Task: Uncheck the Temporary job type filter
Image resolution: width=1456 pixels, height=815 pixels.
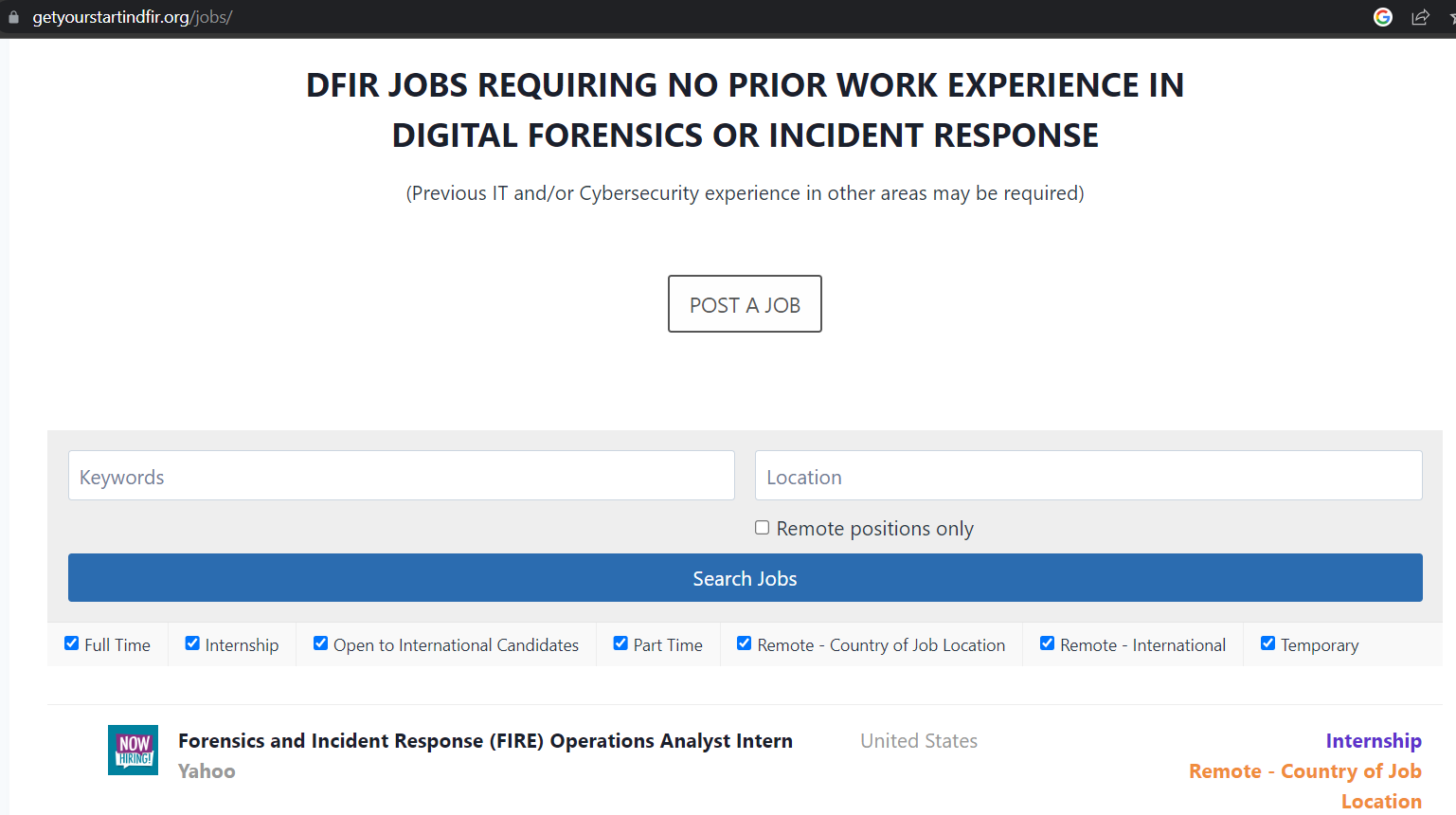Action: 1267,643
